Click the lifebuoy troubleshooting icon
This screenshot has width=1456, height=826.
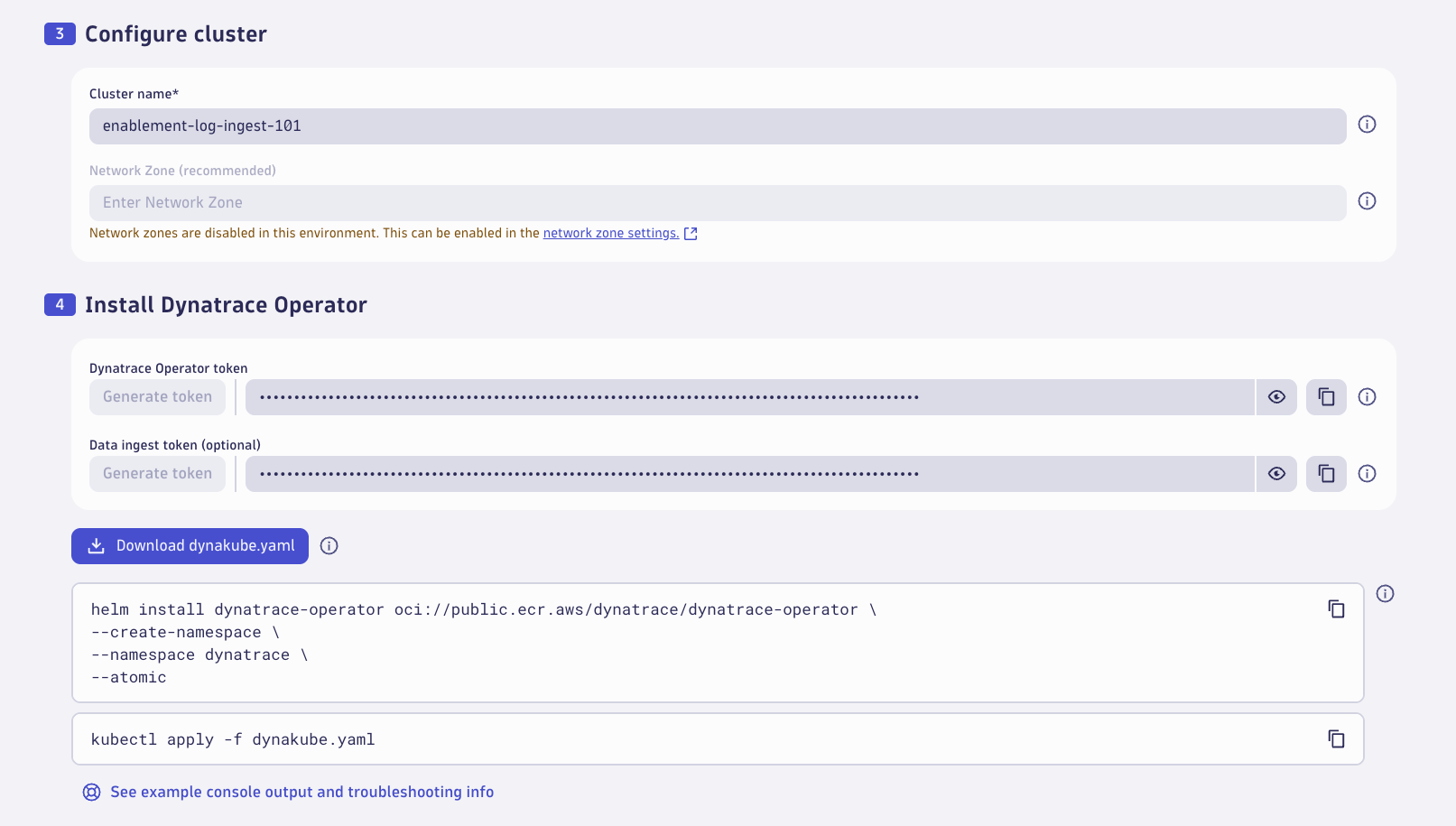coord(91,793)
